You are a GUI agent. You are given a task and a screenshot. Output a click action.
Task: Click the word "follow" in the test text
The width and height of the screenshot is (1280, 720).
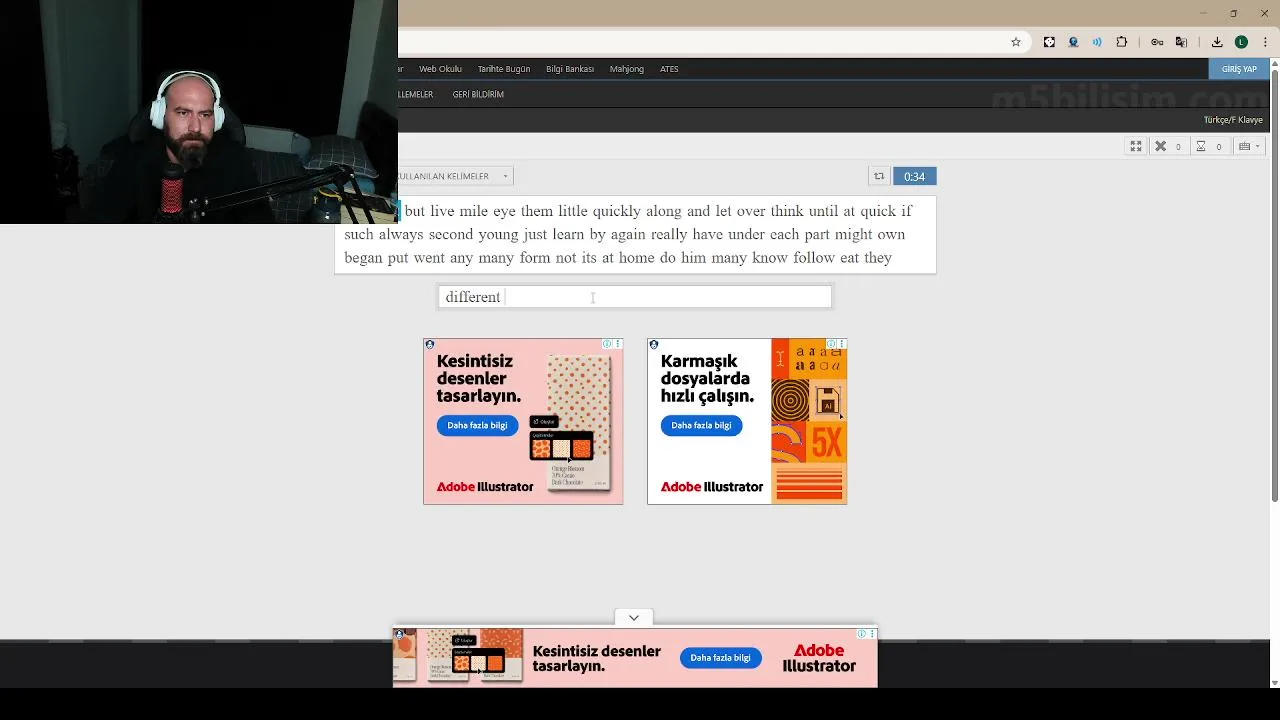coord(814,258)
